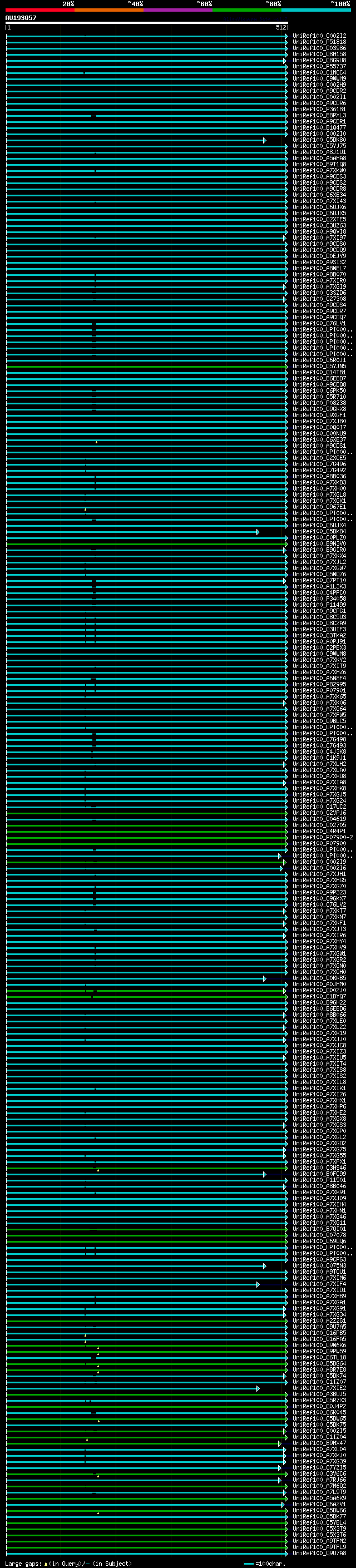The height and width of the screenshot is (1568, 356).
Task: Select the UniRef100_A9TFM2 label
Action: pos(319,1541)
